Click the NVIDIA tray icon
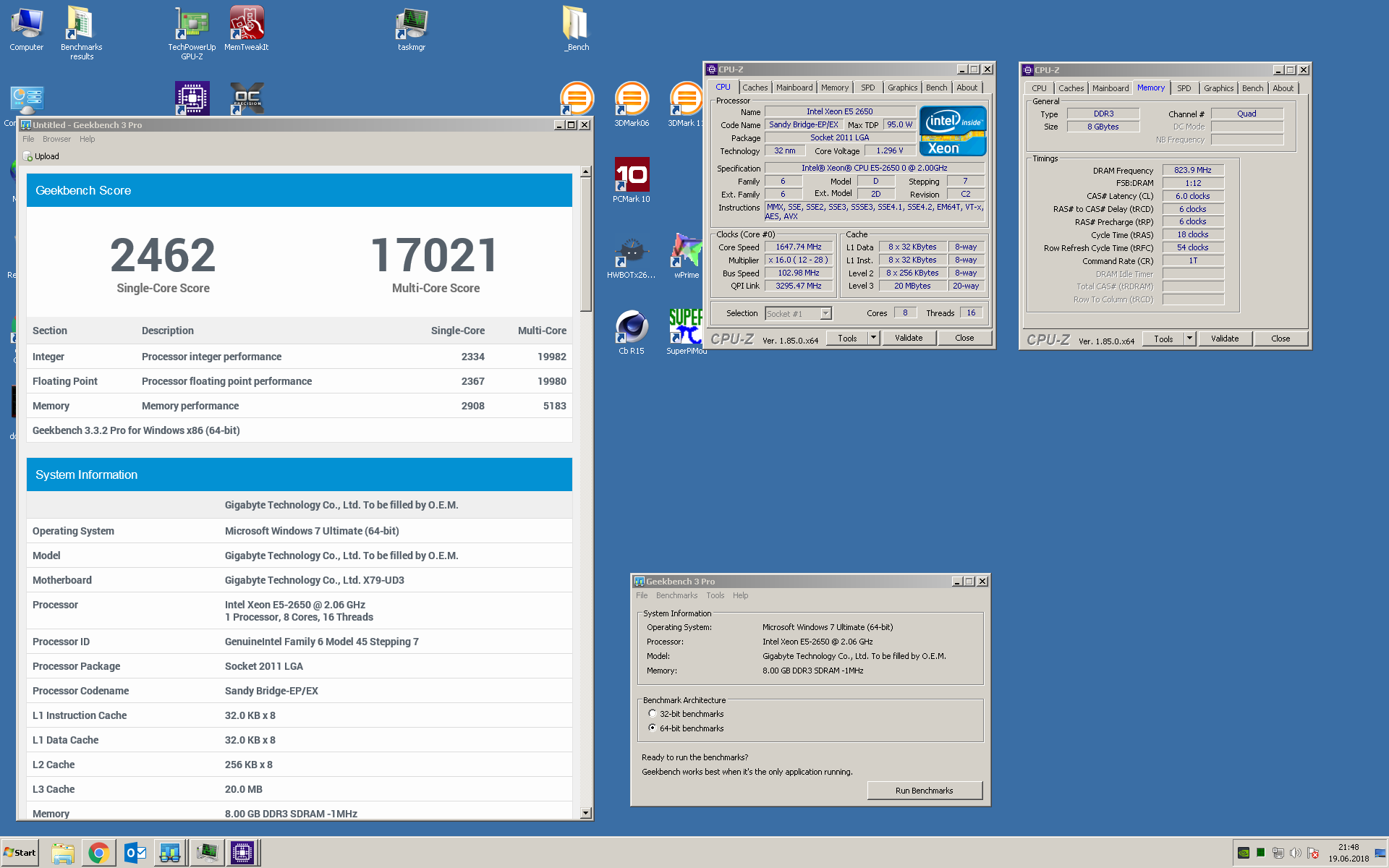Viewport: 1389px width, 868px height. click(1244, 853)
